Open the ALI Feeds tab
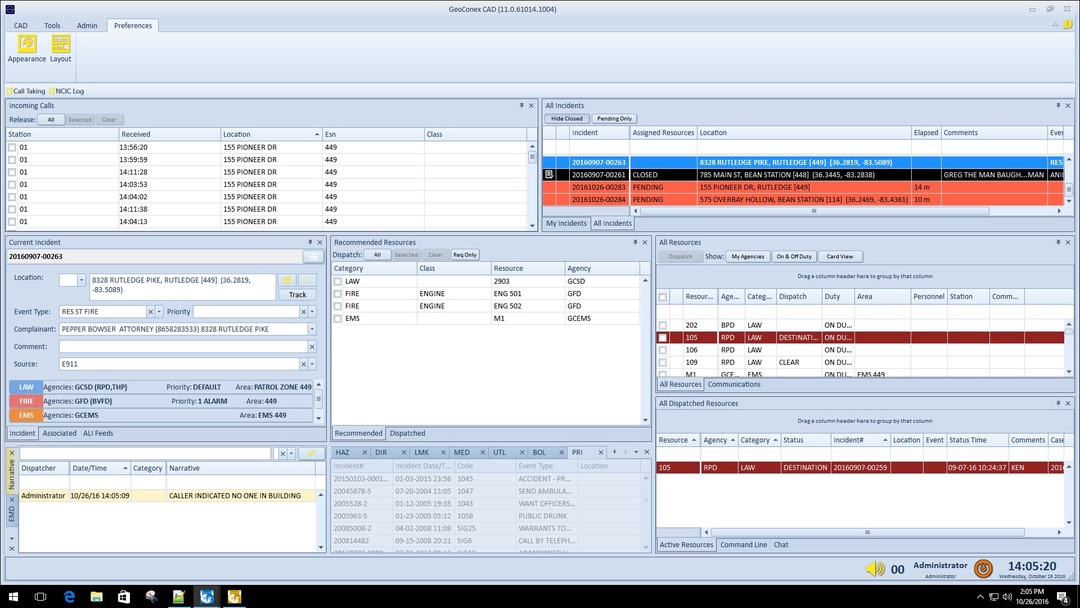Screen dimensions: 1080x608 click(98, 433)
